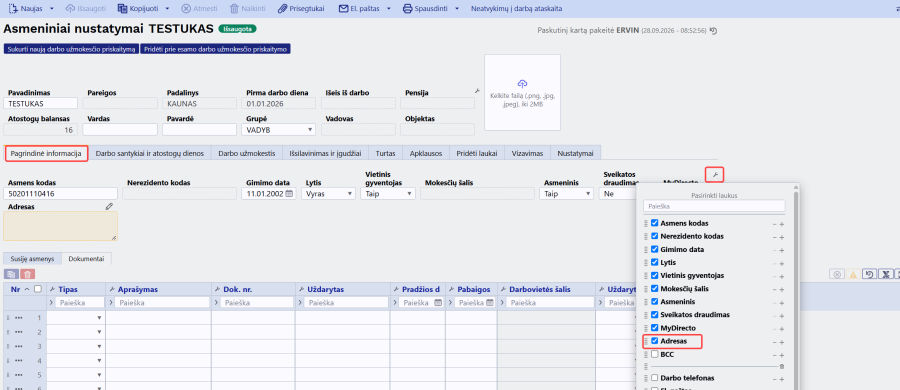Open the Darbo užmokestis tab

(247, 153)
